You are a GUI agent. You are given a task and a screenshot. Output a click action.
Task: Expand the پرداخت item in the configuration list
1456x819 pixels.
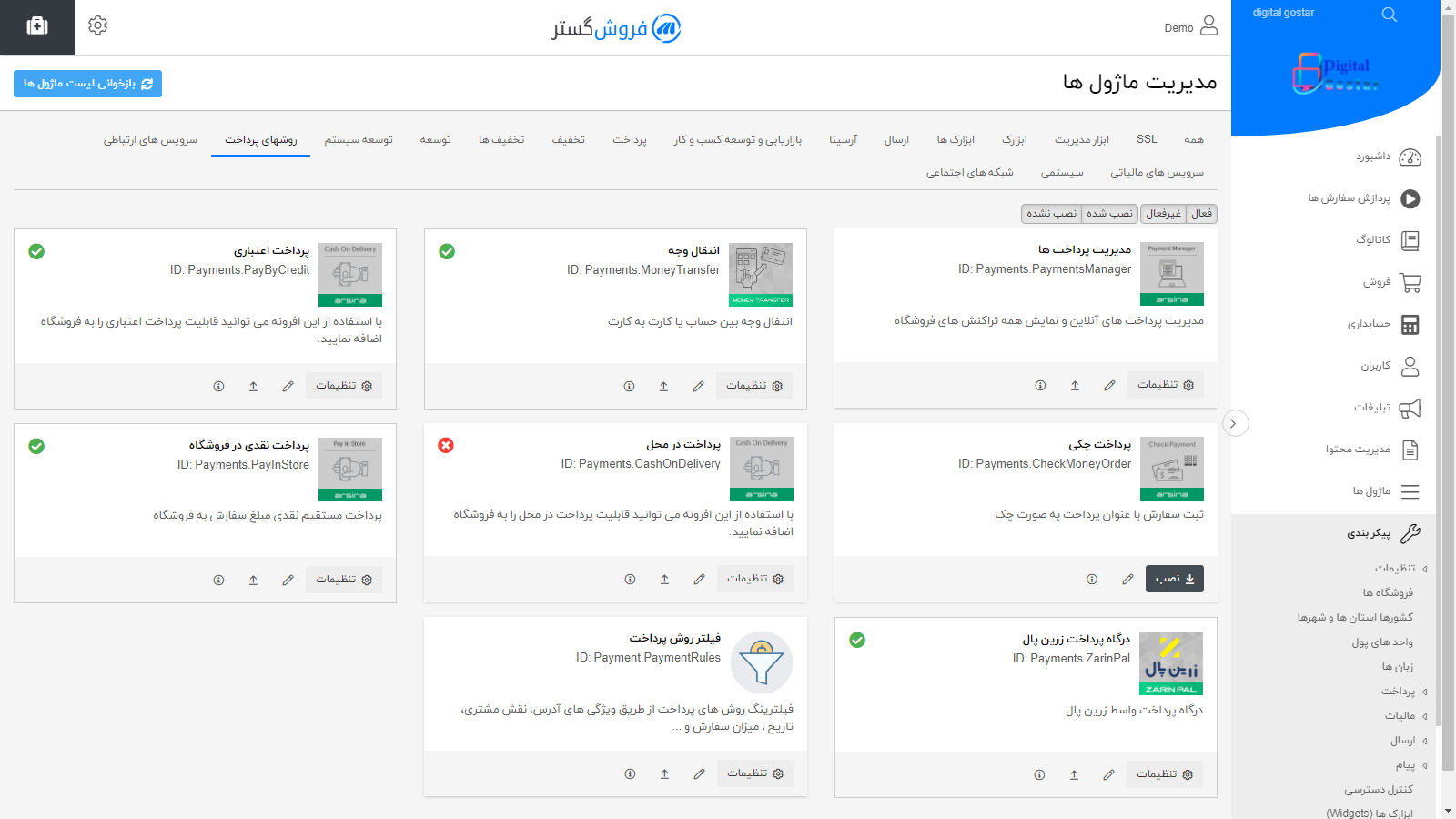click(1400, 691)
